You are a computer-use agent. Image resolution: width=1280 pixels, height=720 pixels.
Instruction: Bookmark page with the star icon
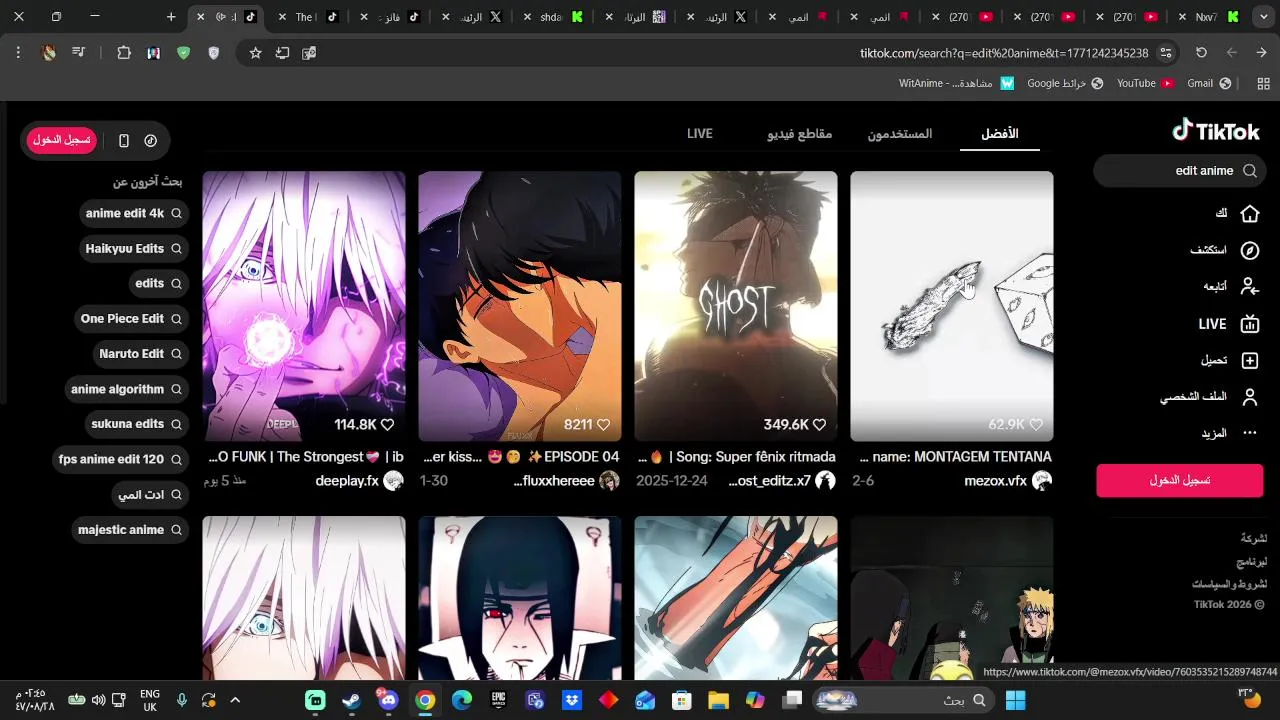point(255,53)
